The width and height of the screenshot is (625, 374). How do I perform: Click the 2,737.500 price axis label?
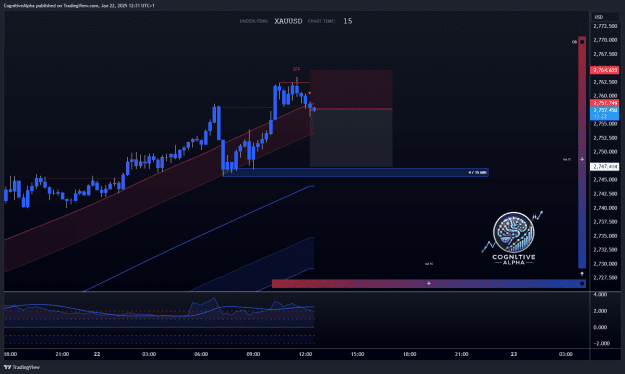click(605, 222)
